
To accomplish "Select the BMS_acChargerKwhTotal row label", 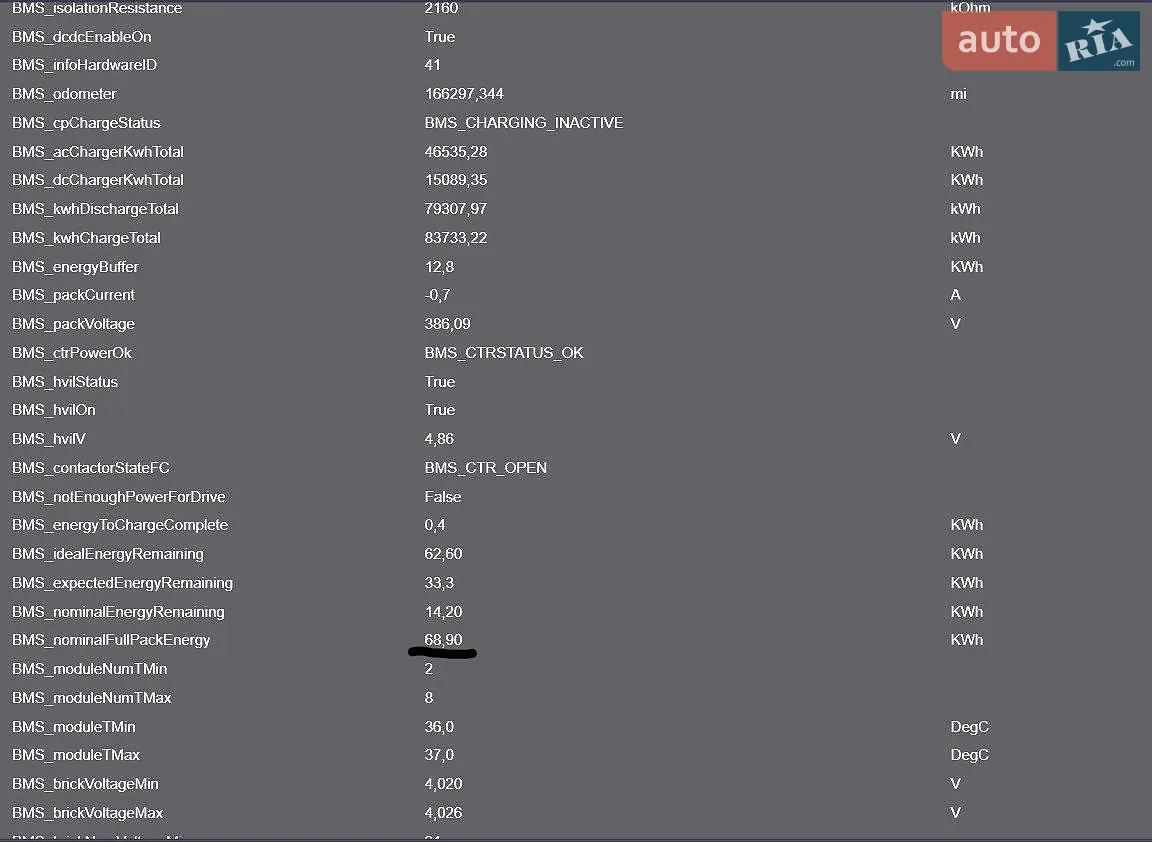I will click(98, 152).
